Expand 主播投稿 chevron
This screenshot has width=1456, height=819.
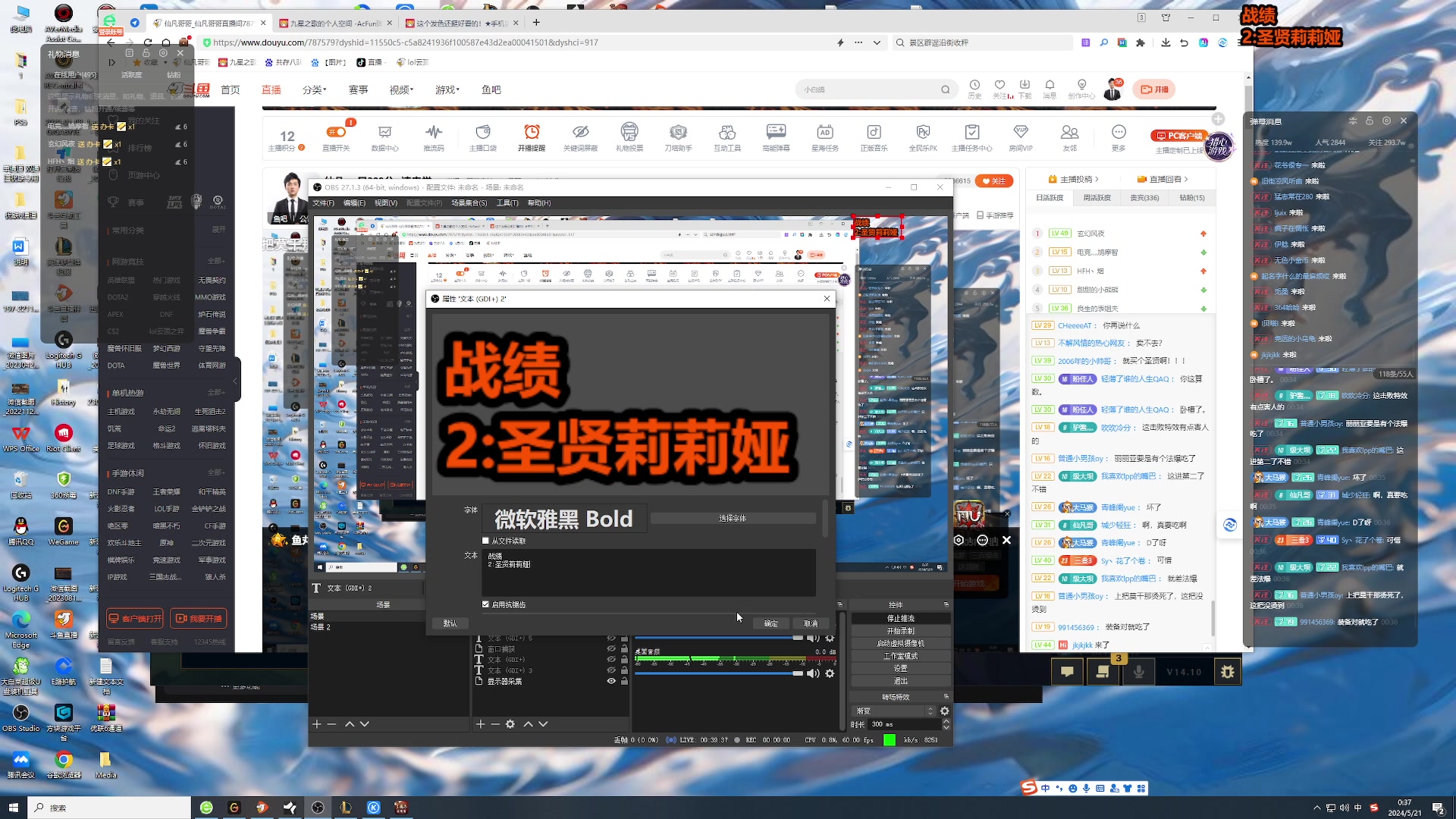point(1097,180)
